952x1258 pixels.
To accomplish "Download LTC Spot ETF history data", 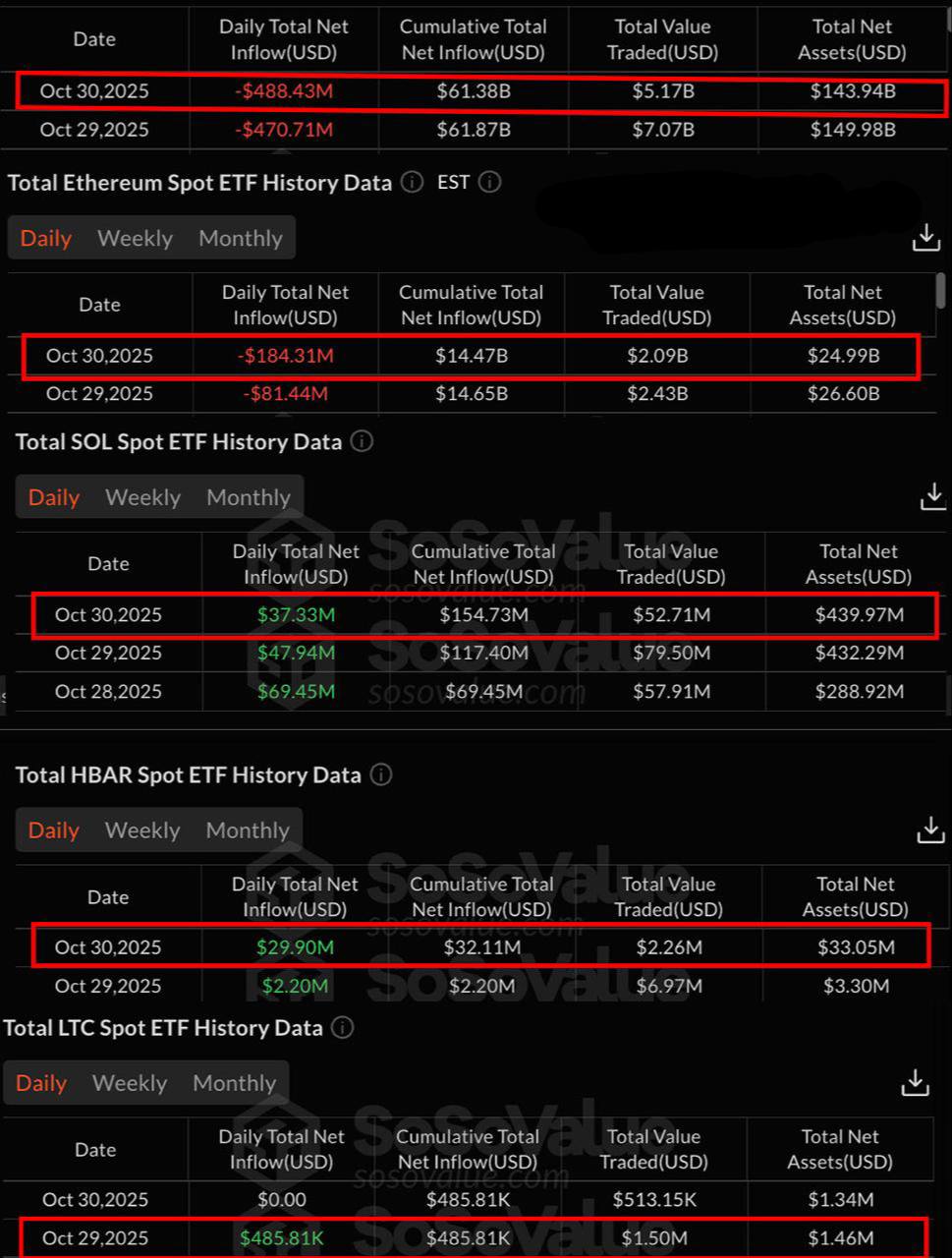I will [915, 1083].
